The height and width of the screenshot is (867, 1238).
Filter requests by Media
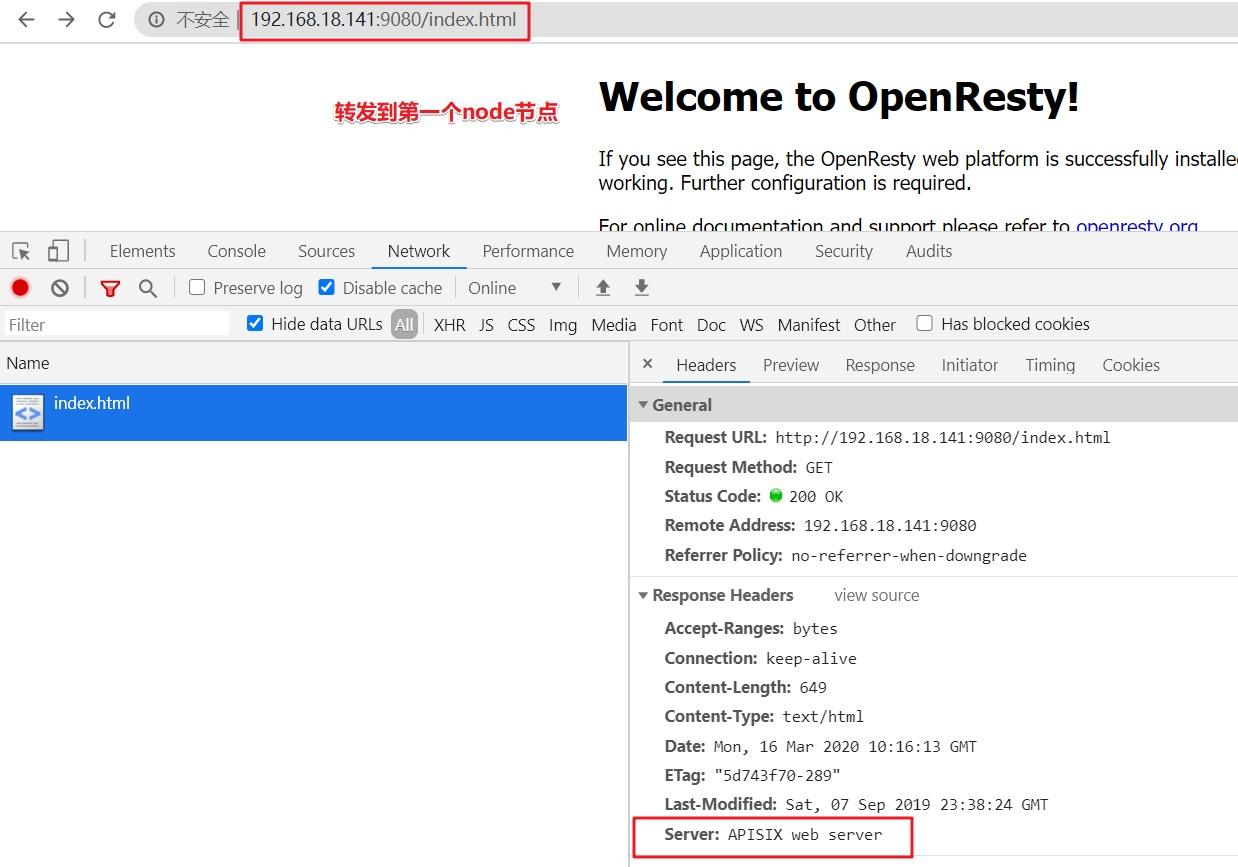[614, 324]
